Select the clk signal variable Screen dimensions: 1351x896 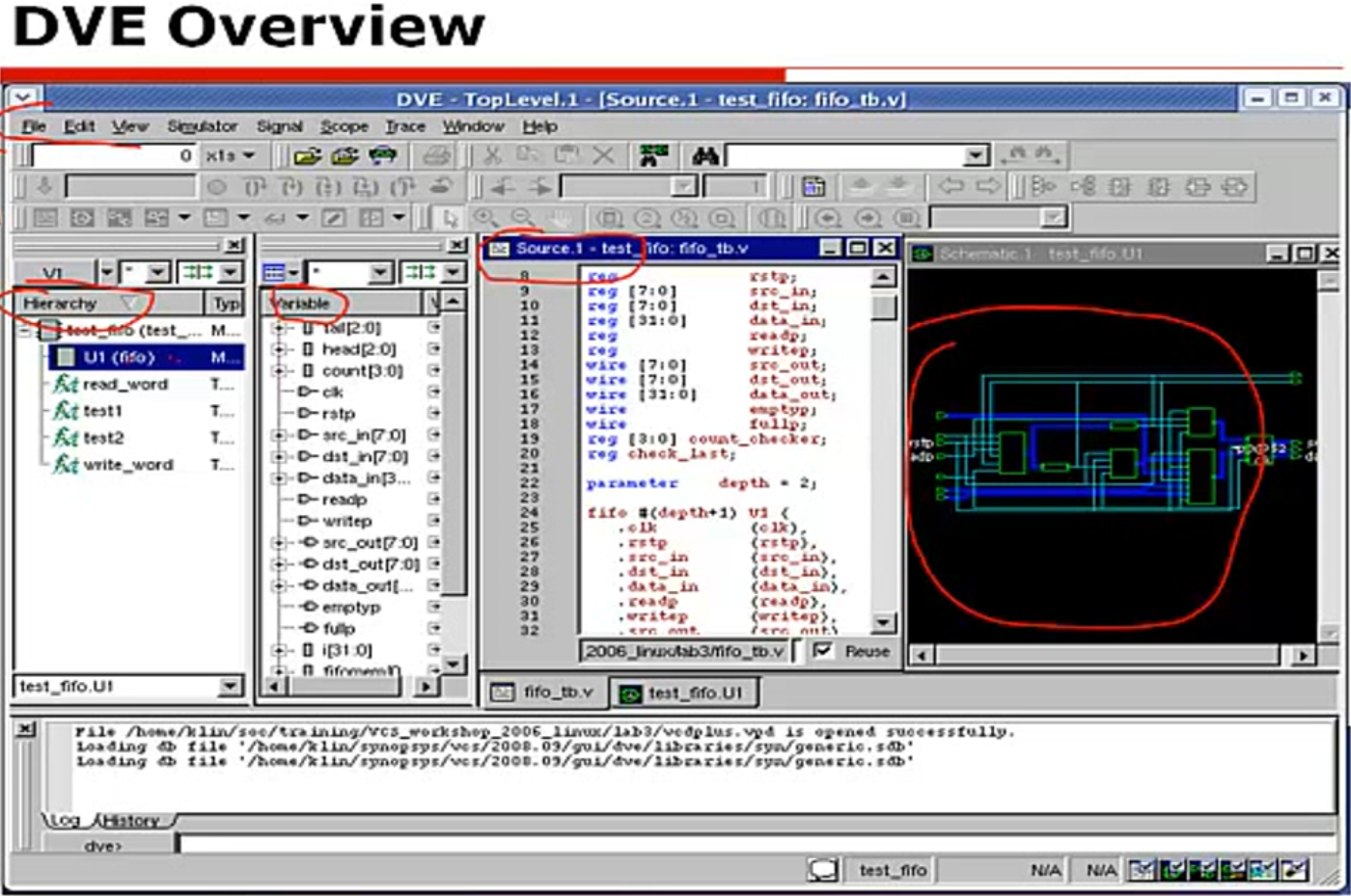coord(332,392)
